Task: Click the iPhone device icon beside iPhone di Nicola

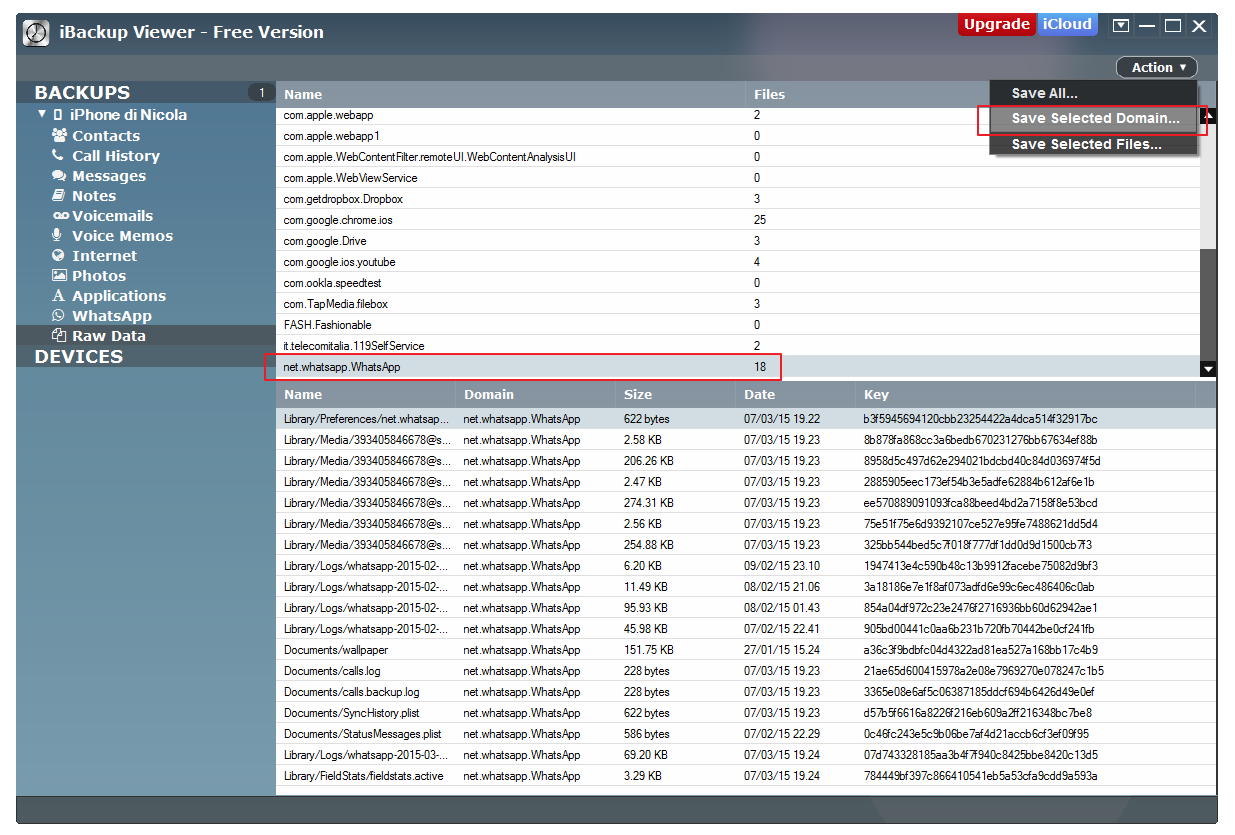Action: 58,115
